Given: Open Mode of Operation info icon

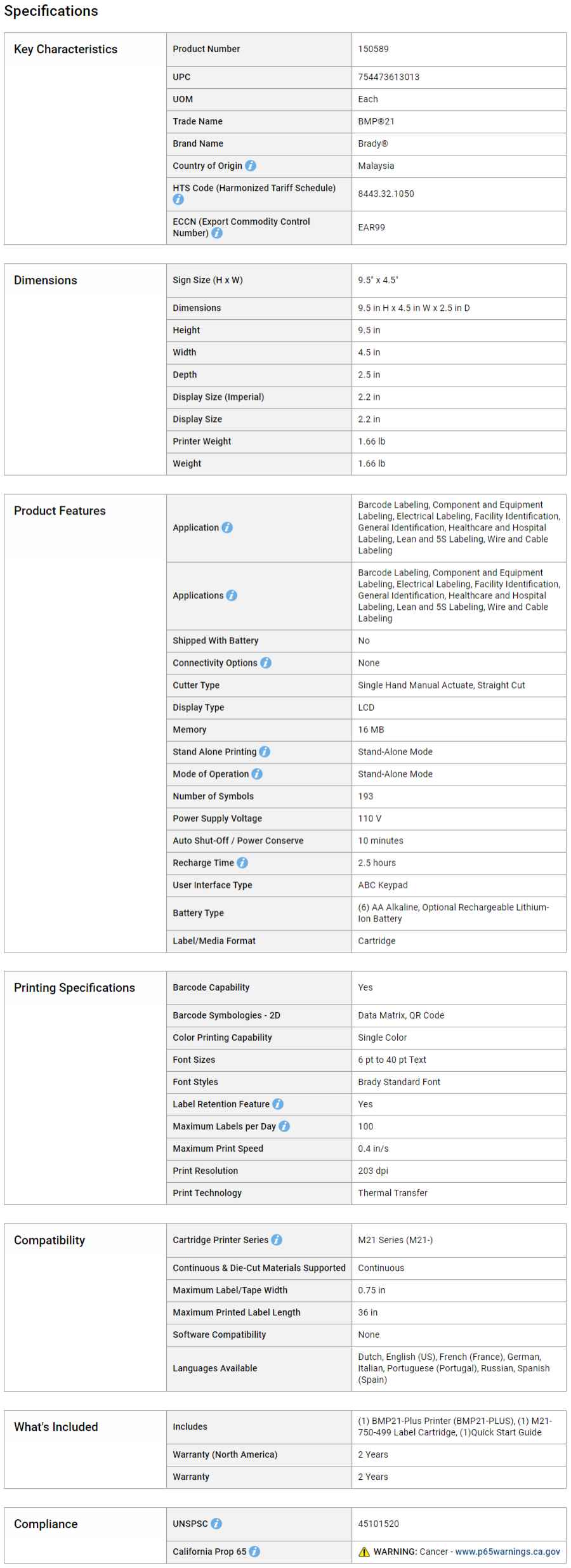Looking at the screenshot, I should tap(257, 774).
